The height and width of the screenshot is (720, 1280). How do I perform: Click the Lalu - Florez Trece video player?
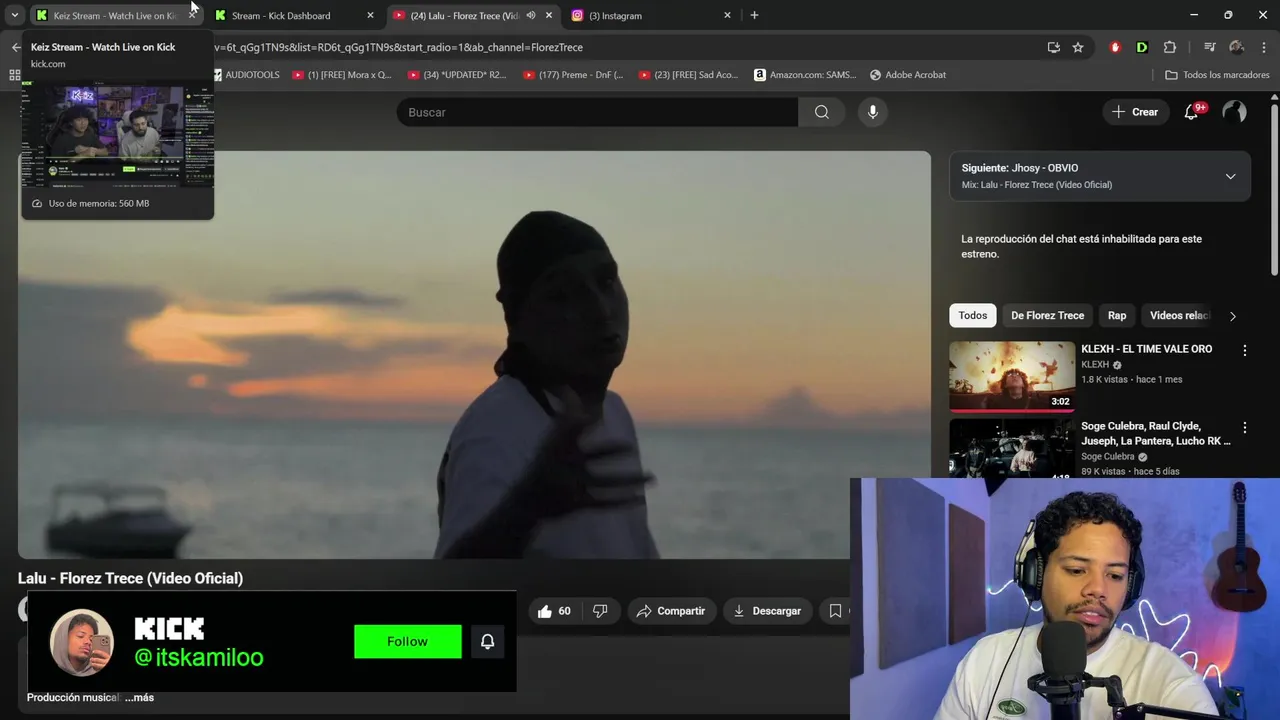pos(474,355)
